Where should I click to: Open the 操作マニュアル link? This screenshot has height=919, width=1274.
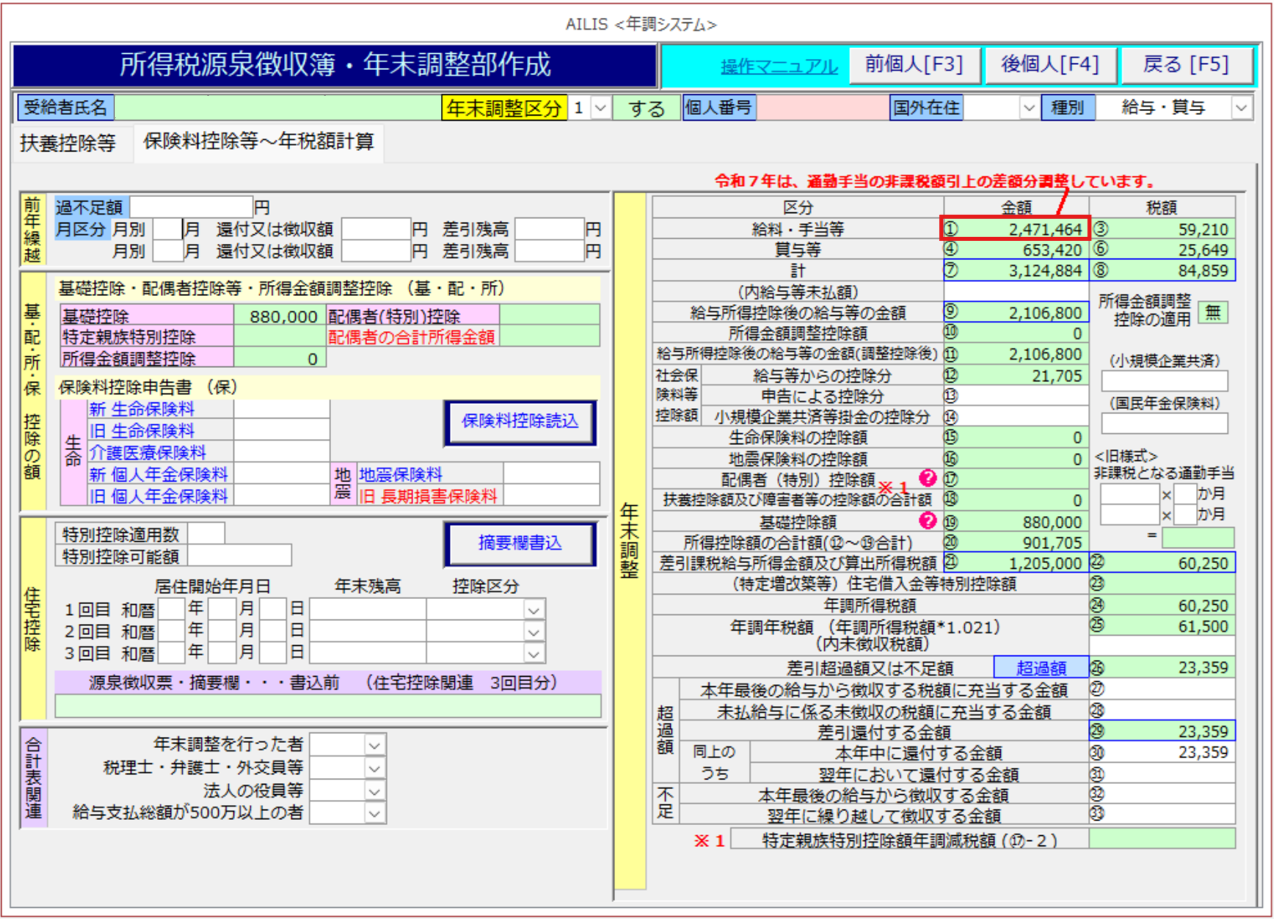(x=779, y=67)
